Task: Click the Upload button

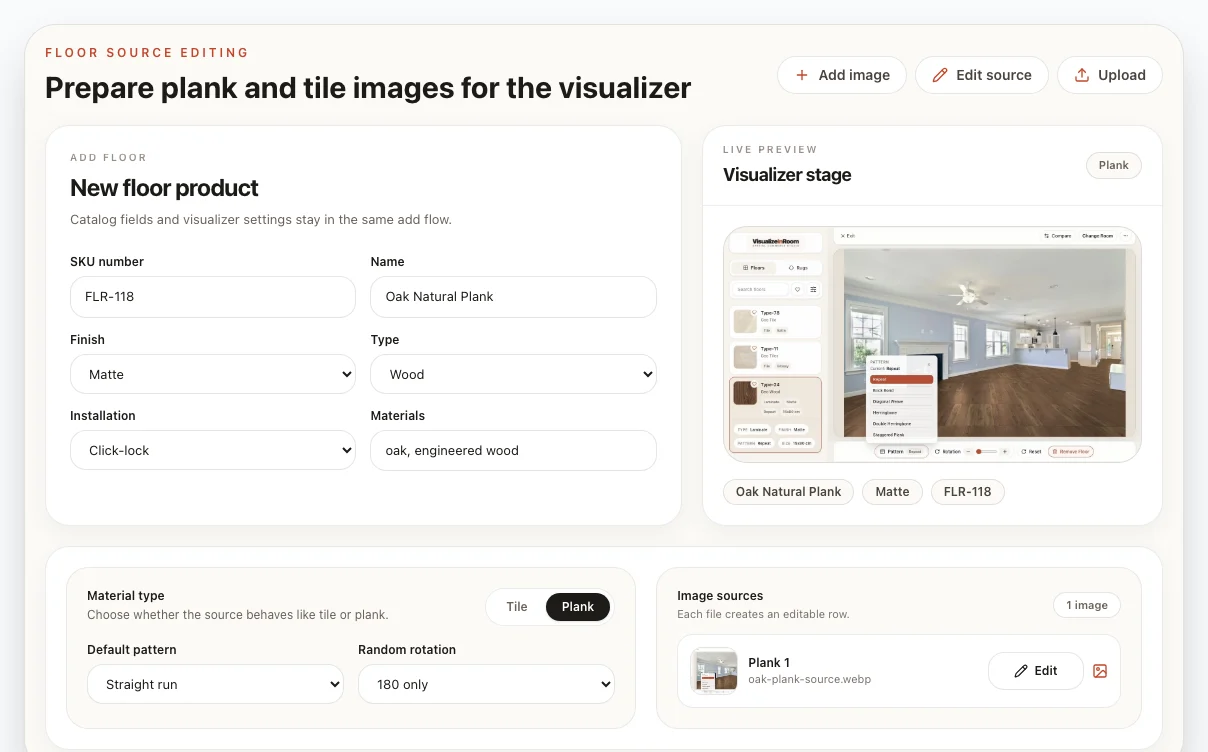Action: (x=1109, y=75)
